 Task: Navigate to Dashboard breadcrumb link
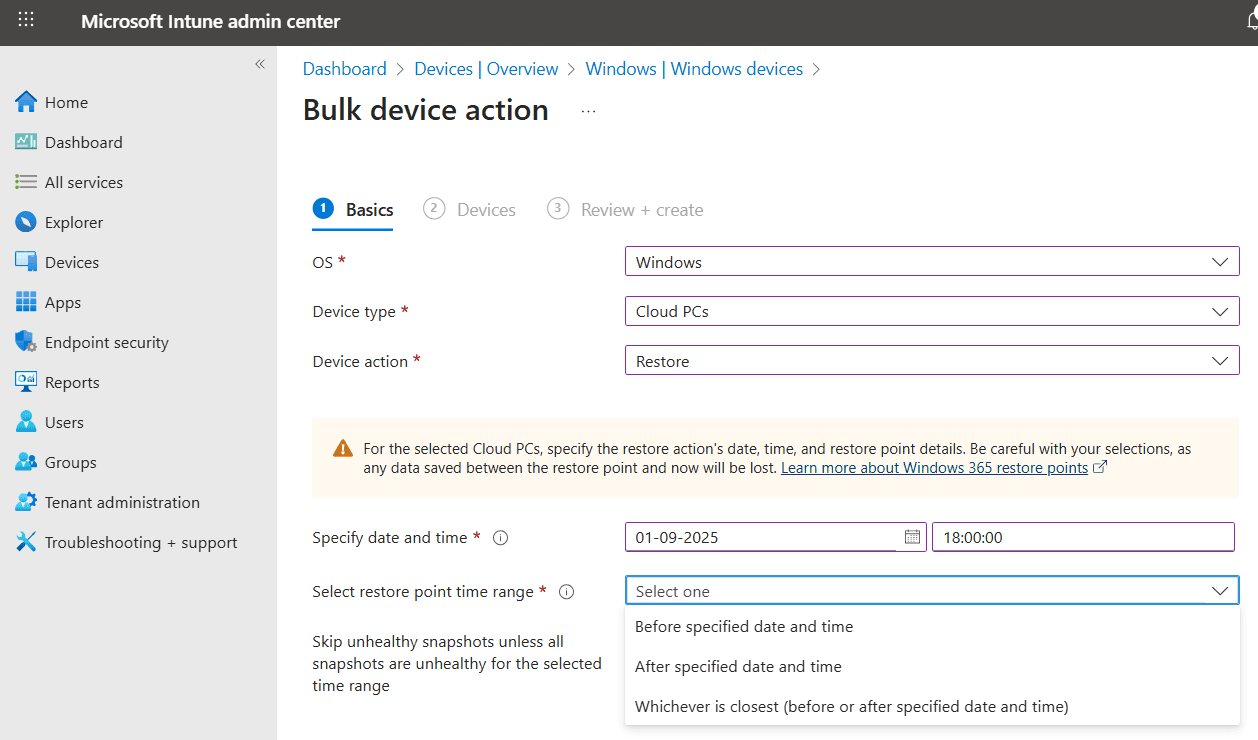tap(344, 69)
